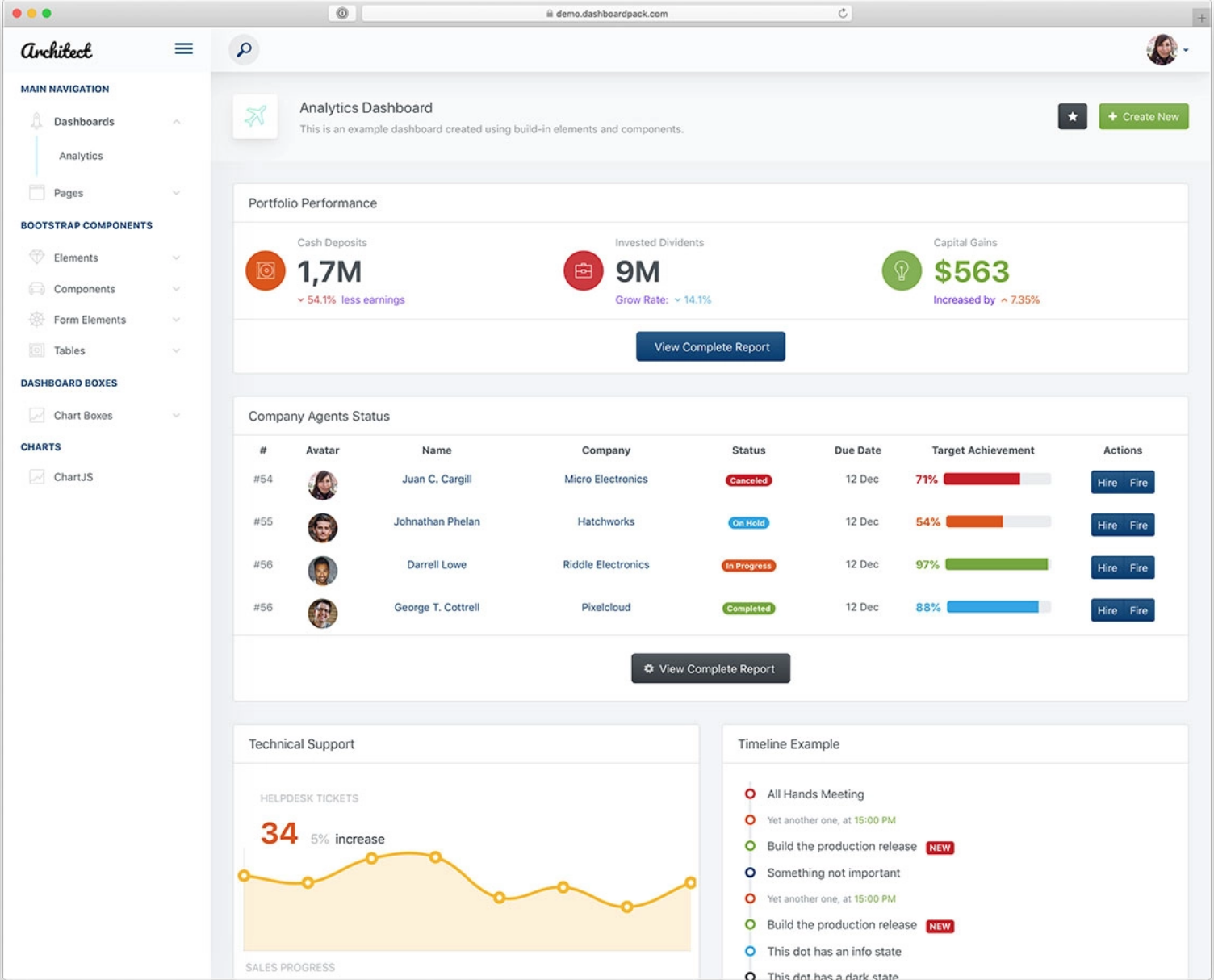Click the diamond icon next to Elements

36,258
